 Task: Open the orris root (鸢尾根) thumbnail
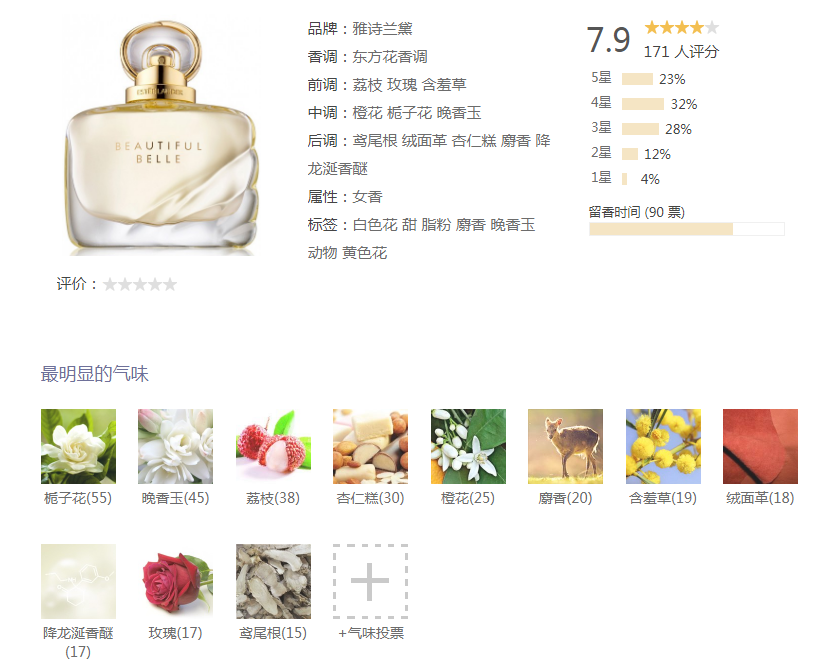(x=273, y=581)
